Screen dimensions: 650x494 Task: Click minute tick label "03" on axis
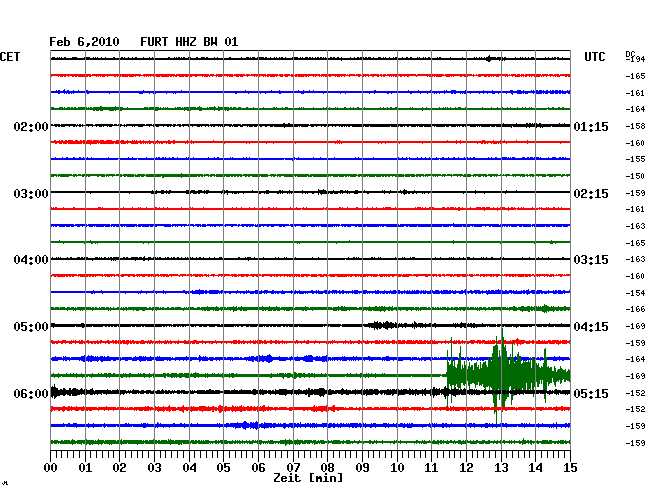click(x=154, y=468)
